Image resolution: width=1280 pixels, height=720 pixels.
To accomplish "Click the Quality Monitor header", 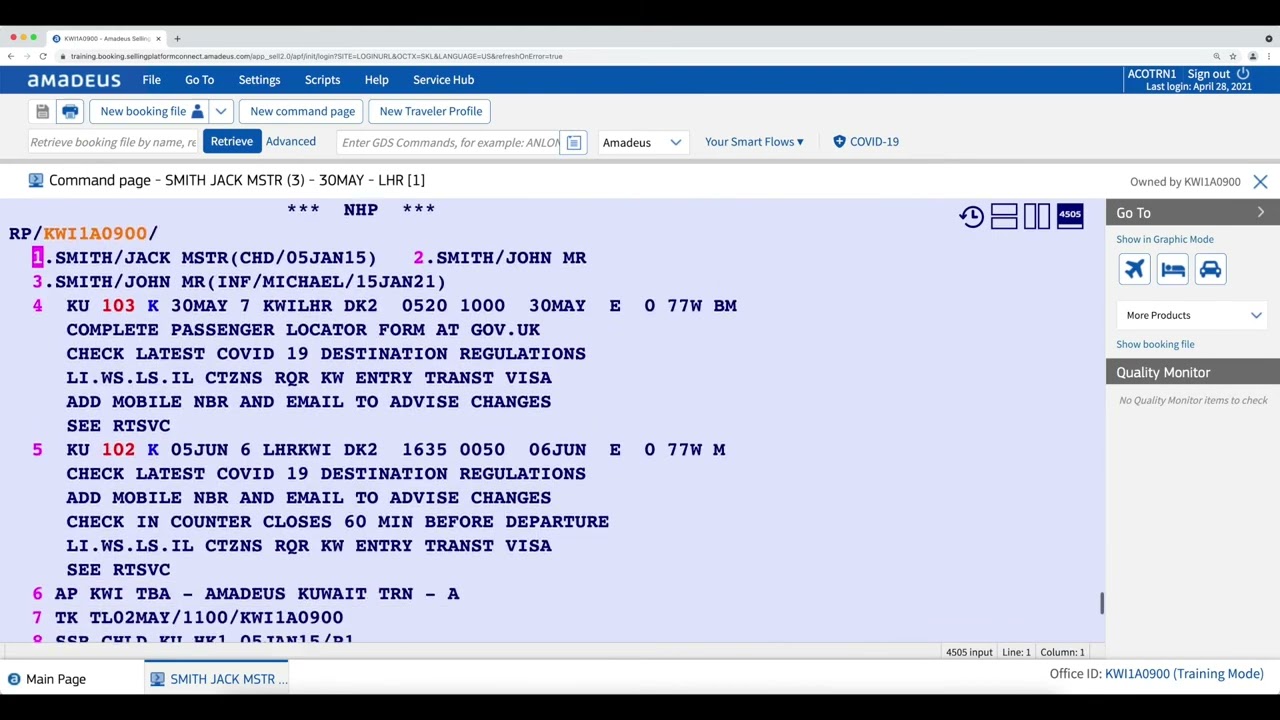I will [x=1193, y=372].
